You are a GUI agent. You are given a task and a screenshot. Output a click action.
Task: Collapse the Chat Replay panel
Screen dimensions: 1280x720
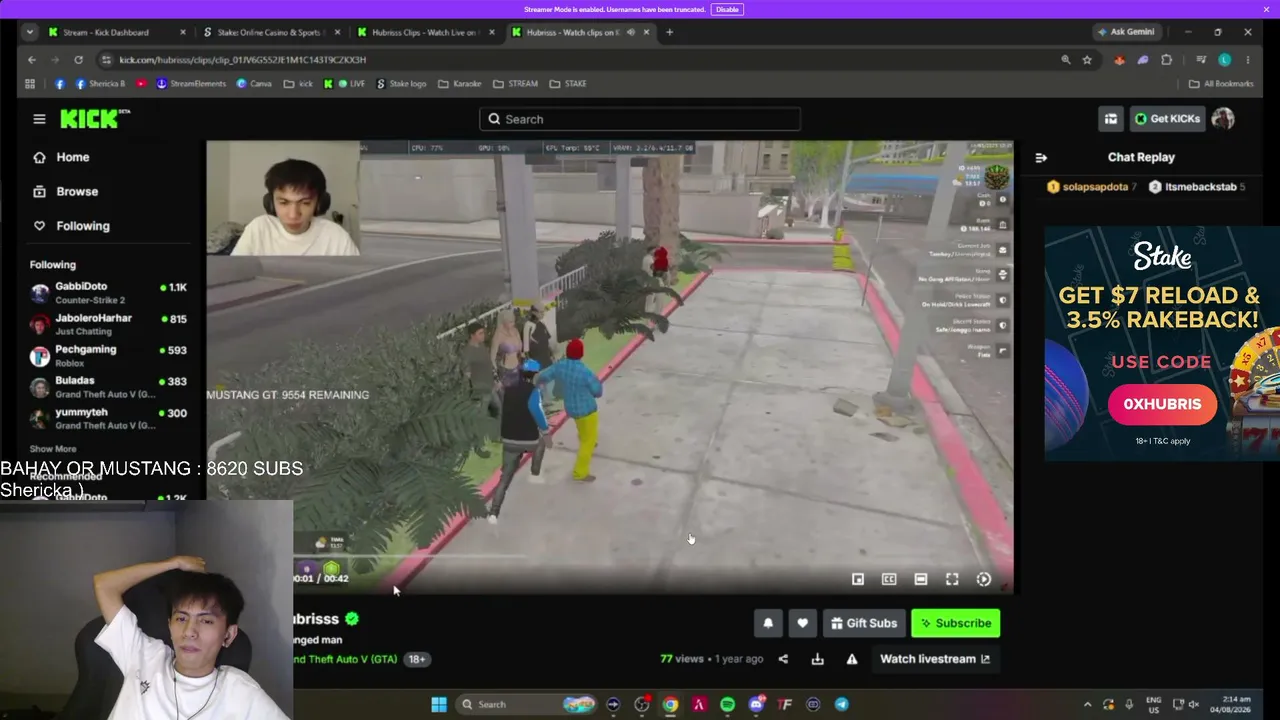pos(1041,158)
